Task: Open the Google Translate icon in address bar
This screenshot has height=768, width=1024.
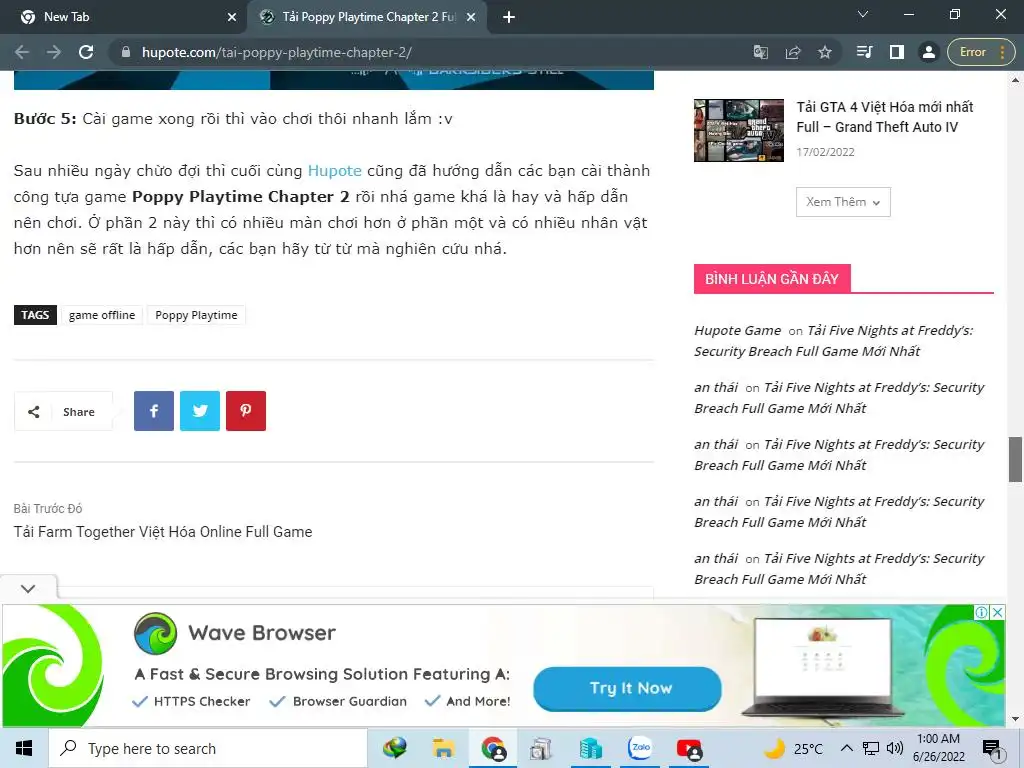Action: pos(761,52)
